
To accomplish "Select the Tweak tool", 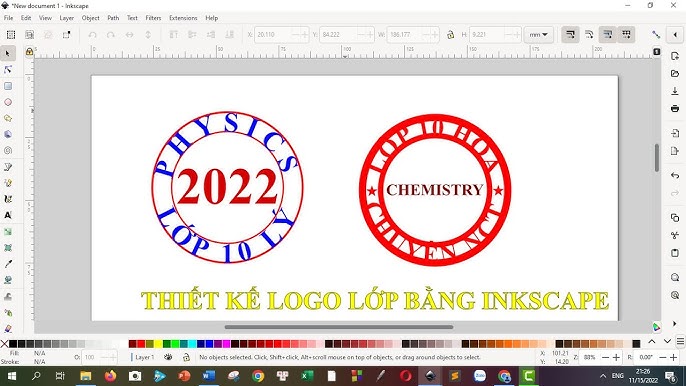I will (x=8, y=296).
